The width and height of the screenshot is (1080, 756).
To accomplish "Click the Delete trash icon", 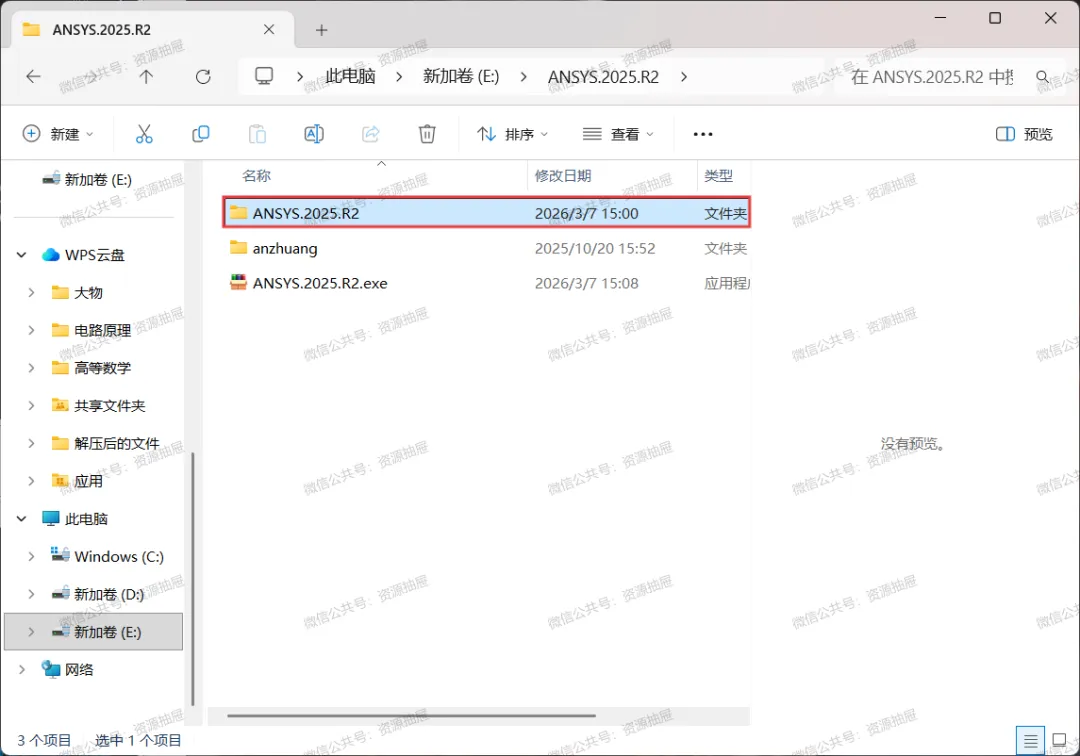I will pyautogui.click(x=427, y=134).
